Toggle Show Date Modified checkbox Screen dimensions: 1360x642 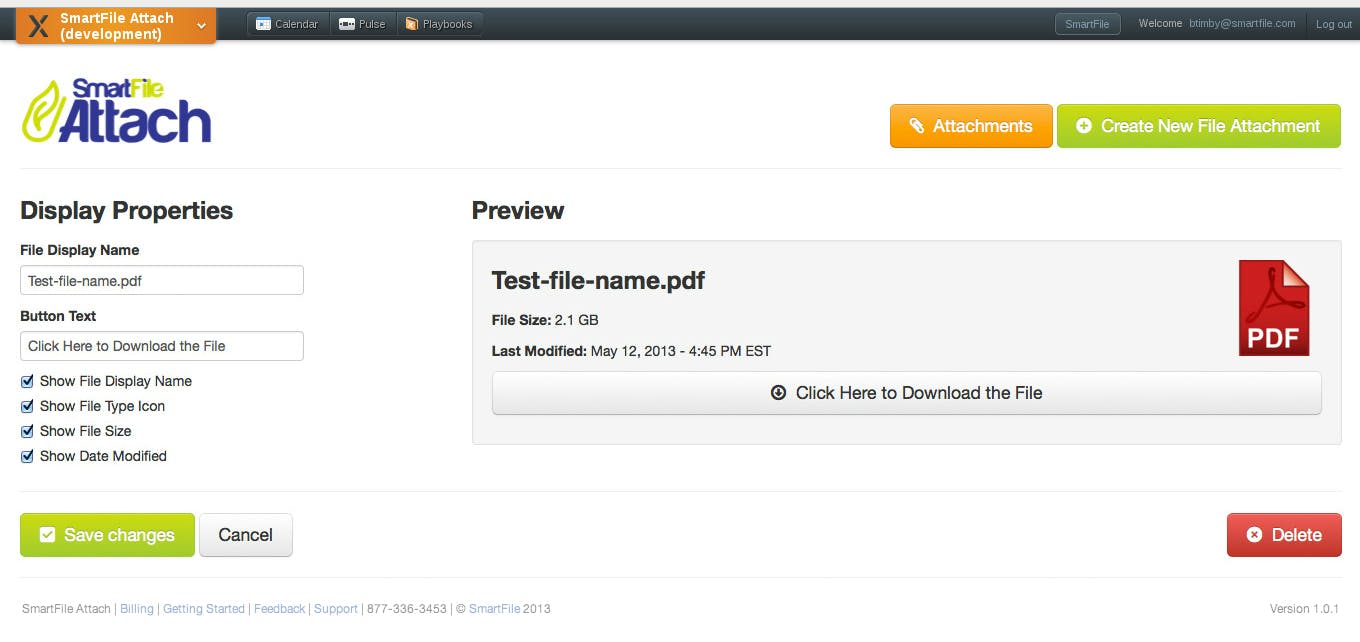click(27, 456)
